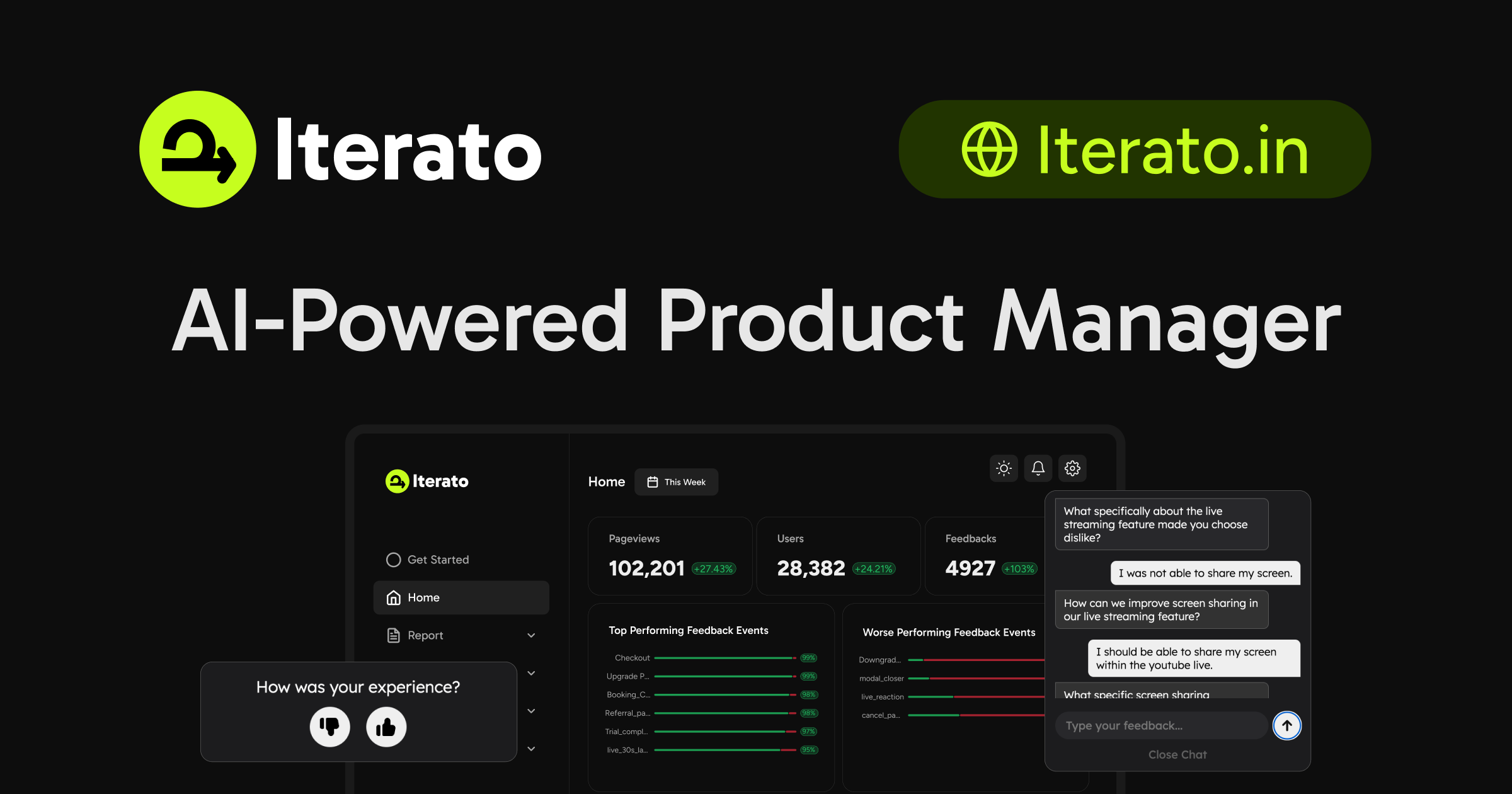Viewport: 1512px width, 794px height.
Task: Click the Checkout event progress bar
Action: tap(725, 658)
